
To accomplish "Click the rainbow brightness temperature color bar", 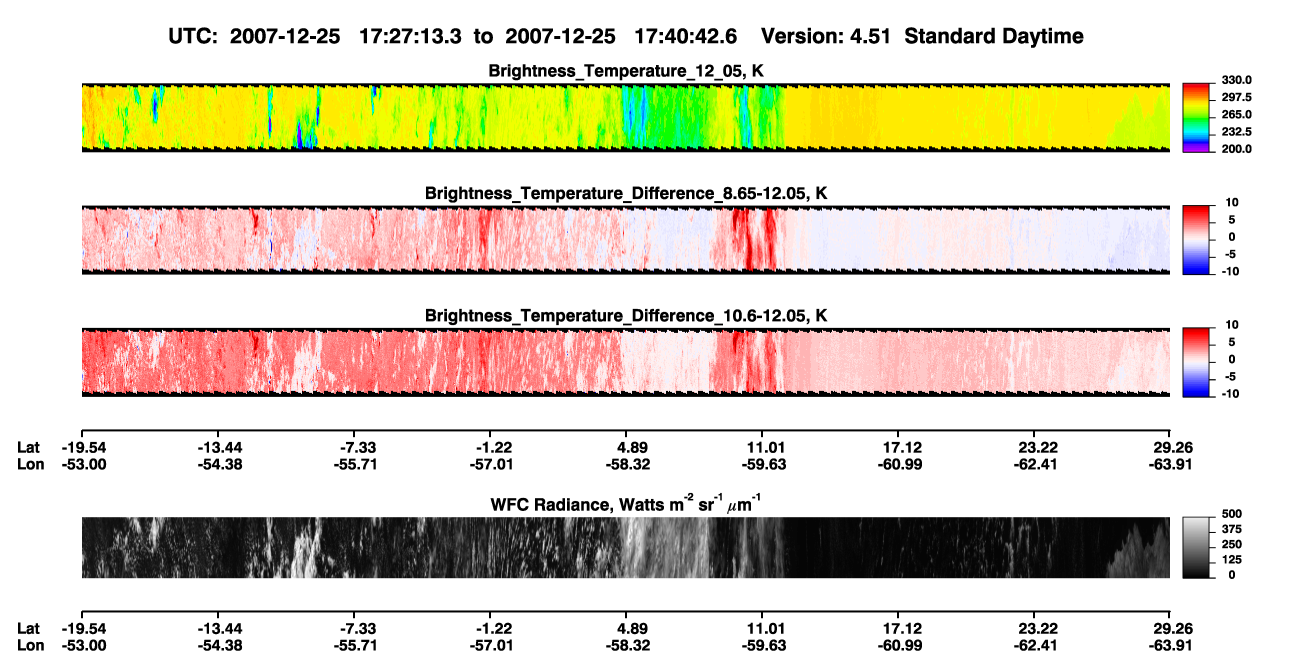I will pos(1197,118).
